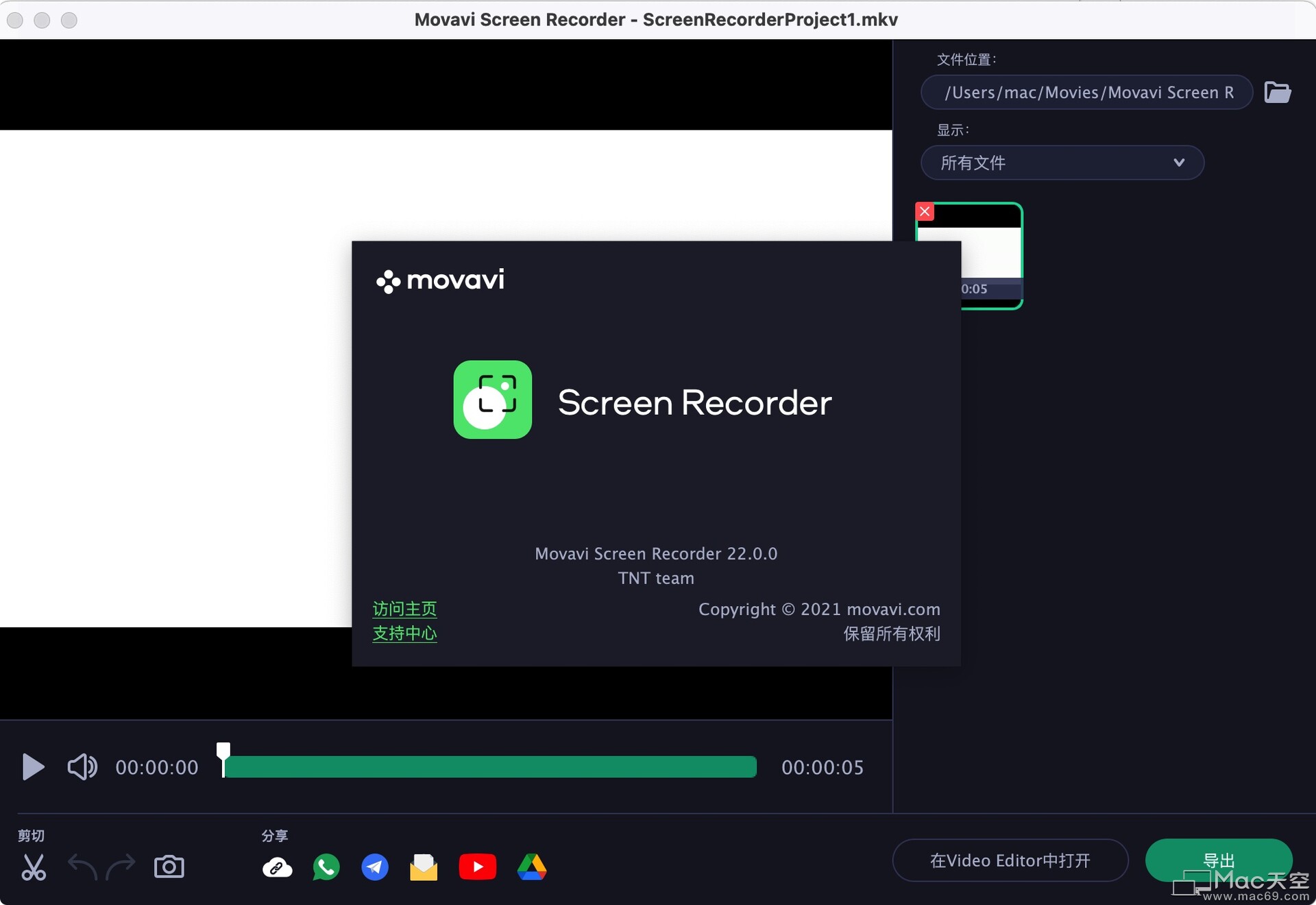Image resolution: width=1316 pixels, height=905 pixels.
Task: Click the 显示 label
Action: pos(953,130)
